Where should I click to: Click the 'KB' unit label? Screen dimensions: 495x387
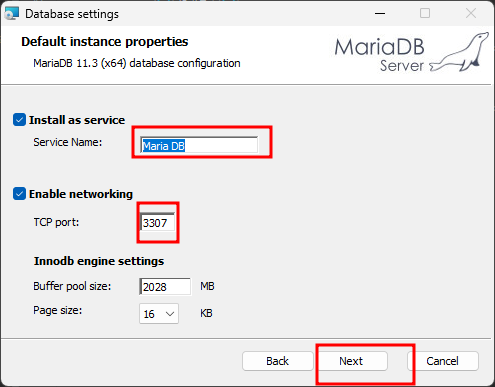[206, 313]
